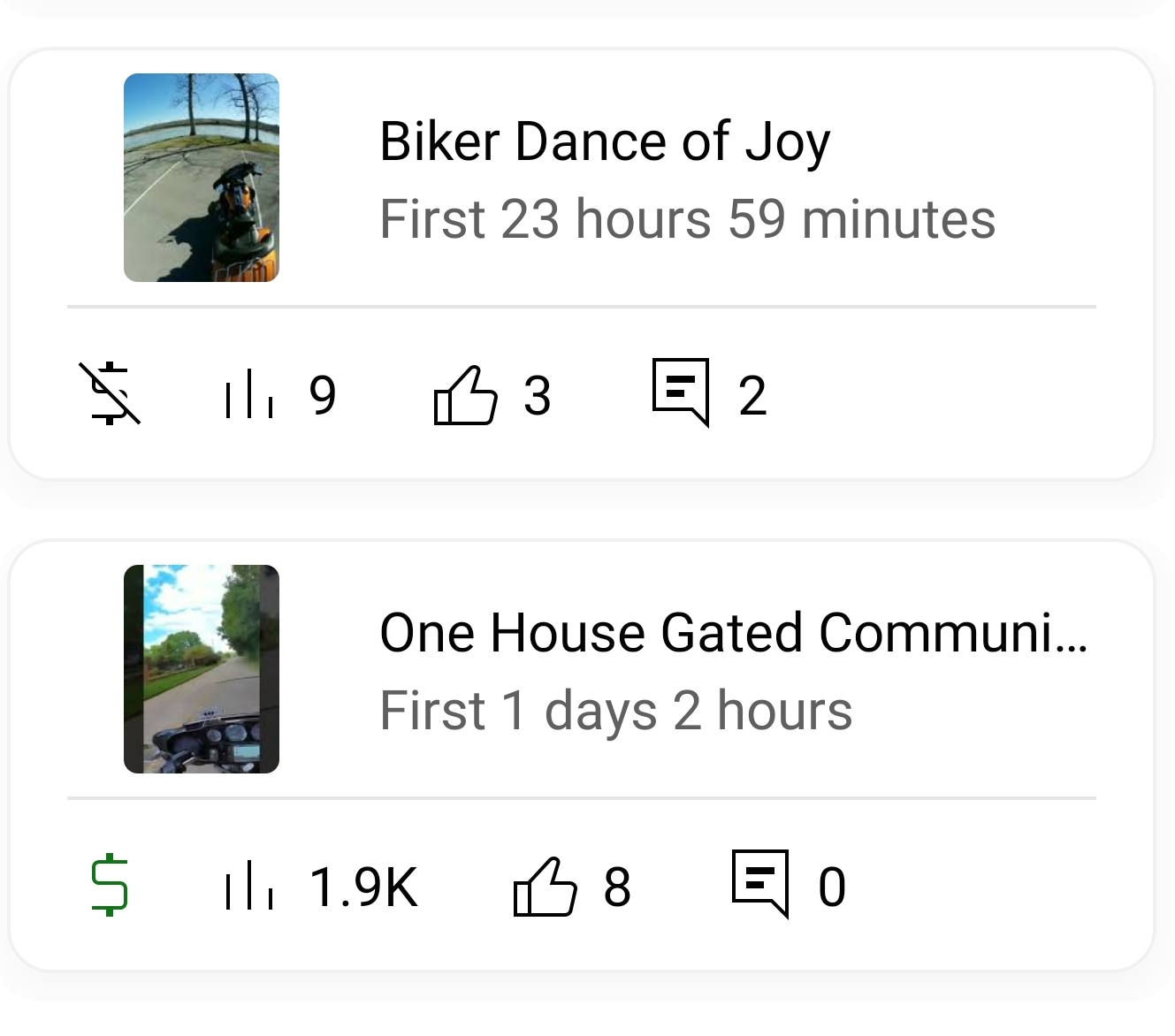Tap the like count of 3
Image resolution: width=1175 pixels, height=1036 pixels.
[538, 395]
